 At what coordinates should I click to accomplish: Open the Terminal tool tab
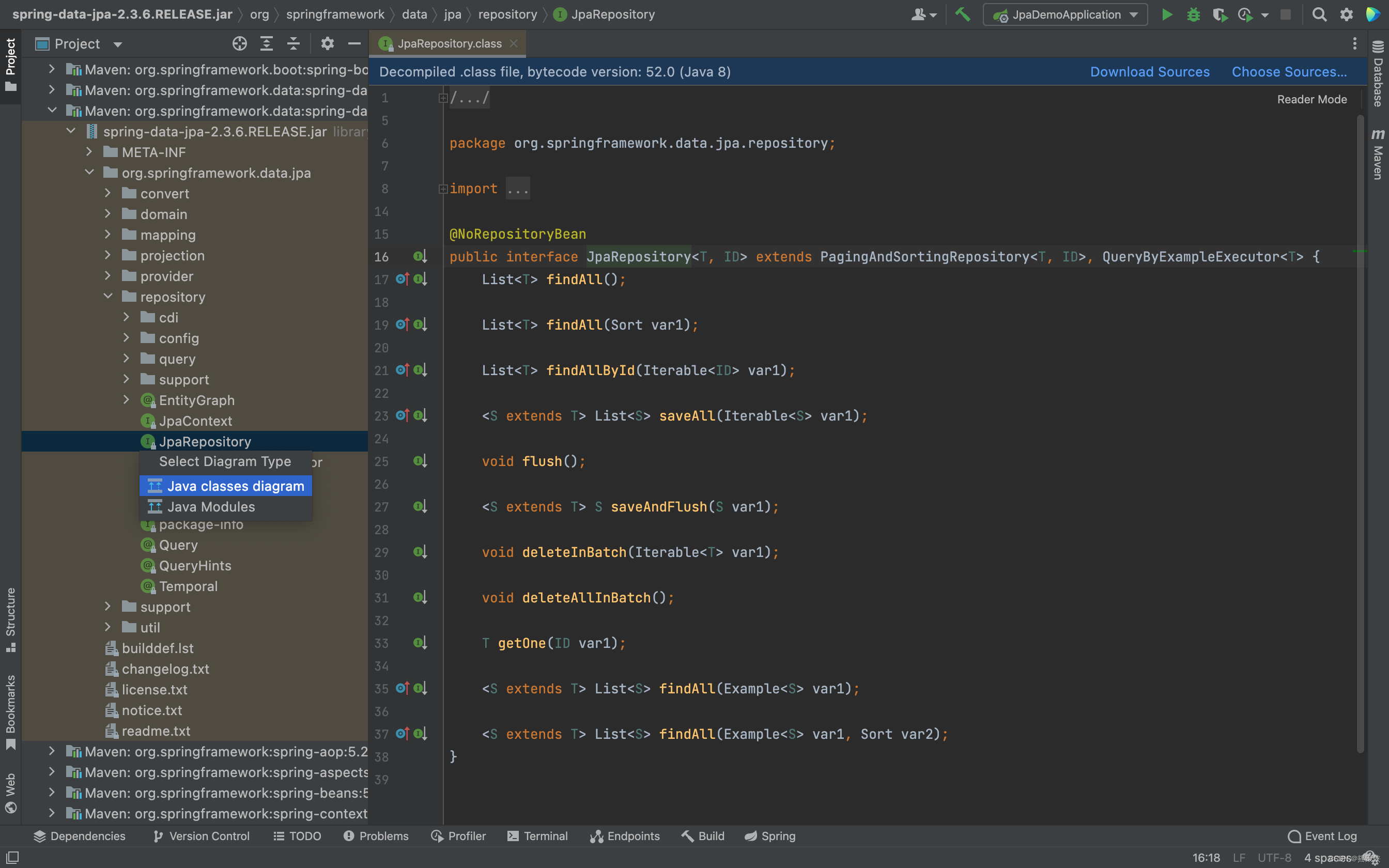click(x=537, y=836)
